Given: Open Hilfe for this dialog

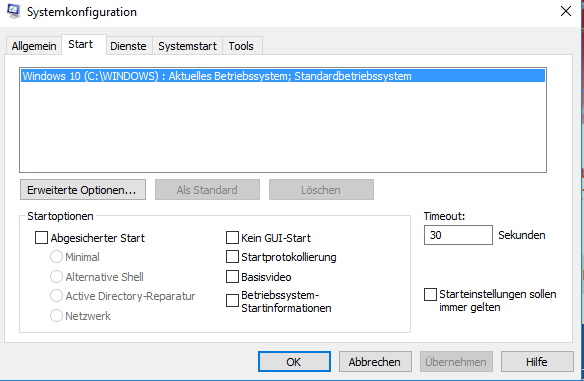Looking at the screenshot, I should tap(537, 362).
